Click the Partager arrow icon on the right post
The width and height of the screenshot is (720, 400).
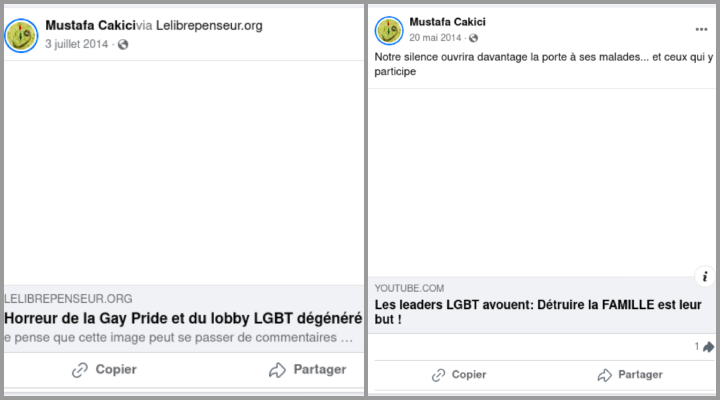(x=605, y=375)
